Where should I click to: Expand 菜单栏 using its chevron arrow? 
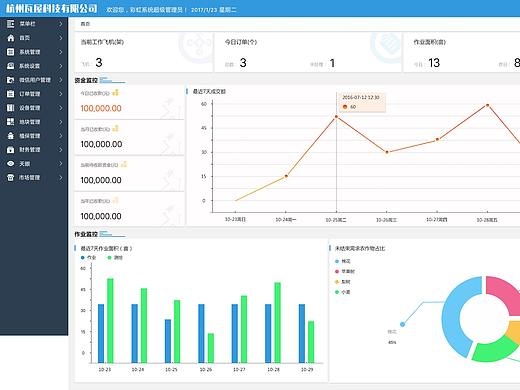coord(60,24)
